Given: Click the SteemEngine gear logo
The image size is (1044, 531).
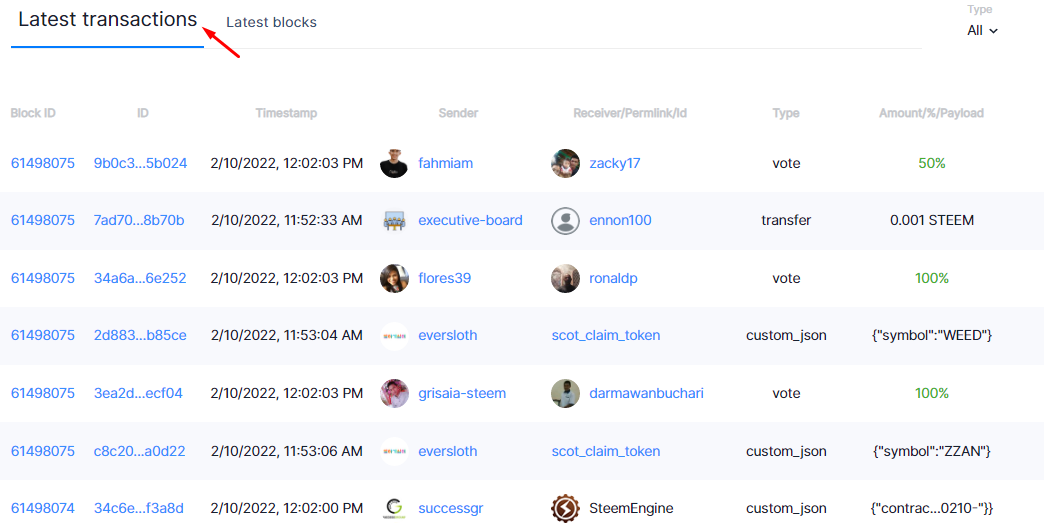Looking at the screenshot, I should point(565,508).
